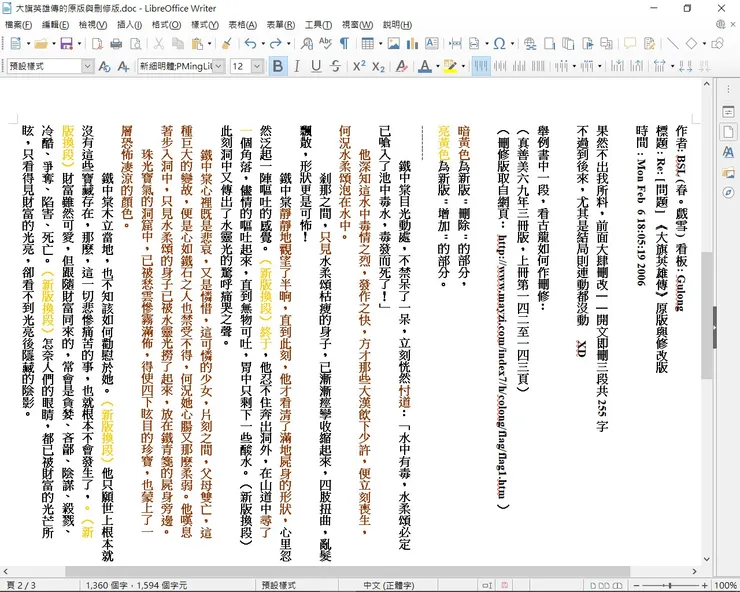Screen dimensions: 740x592
Task: Open Print Preview icon
Action: 135,44
